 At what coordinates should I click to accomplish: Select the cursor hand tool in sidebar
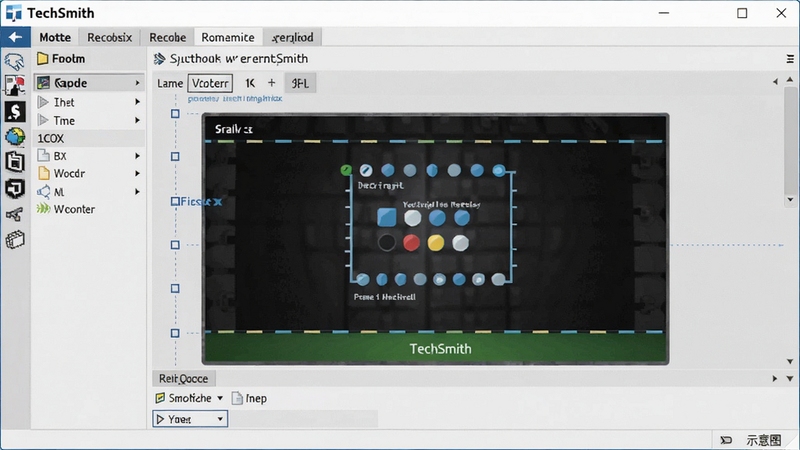tap(14, 62)
